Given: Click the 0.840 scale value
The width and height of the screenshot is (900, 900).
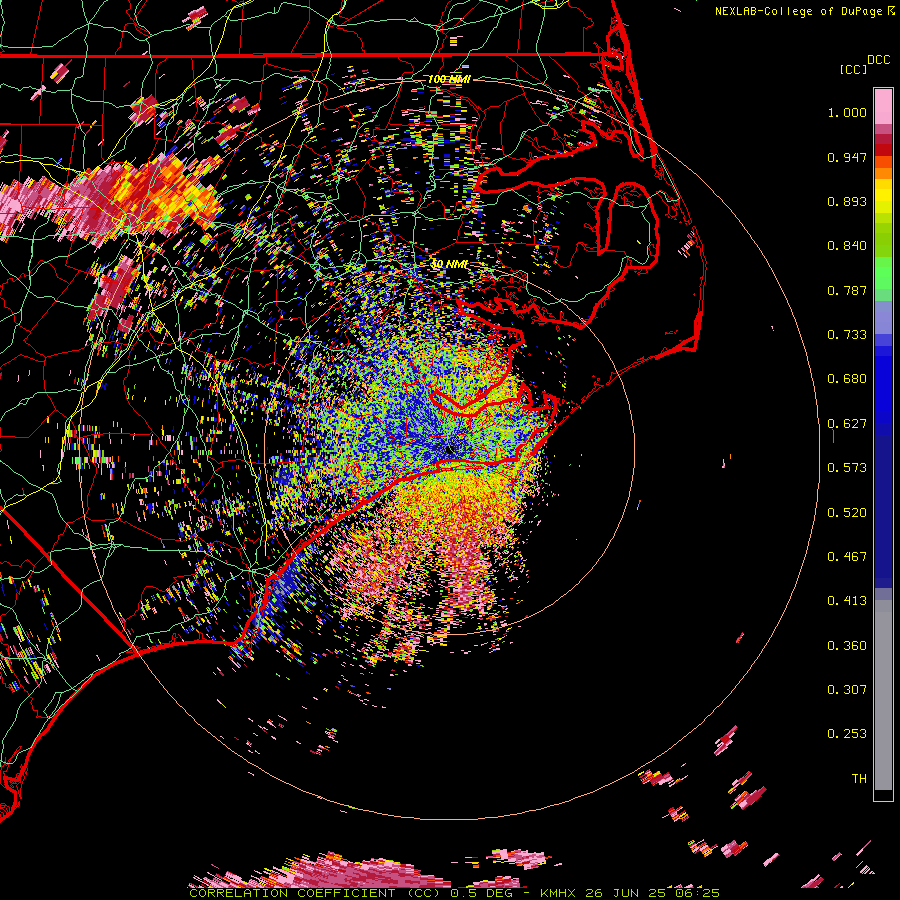Looking at the screenshot, I should click(847, 246).
